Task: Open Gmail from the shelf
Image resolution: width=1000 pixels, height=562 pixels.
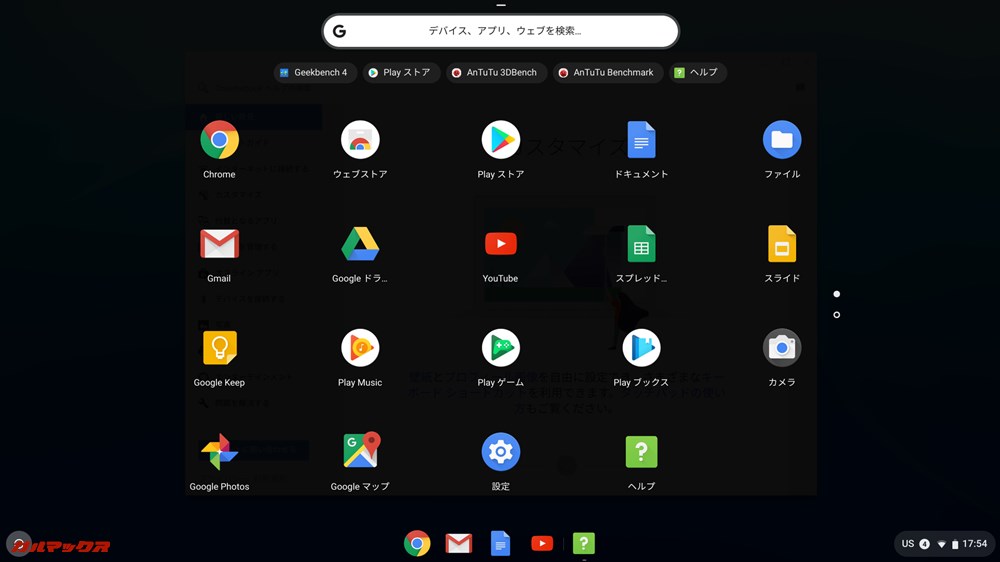Action: pos(459,544)
